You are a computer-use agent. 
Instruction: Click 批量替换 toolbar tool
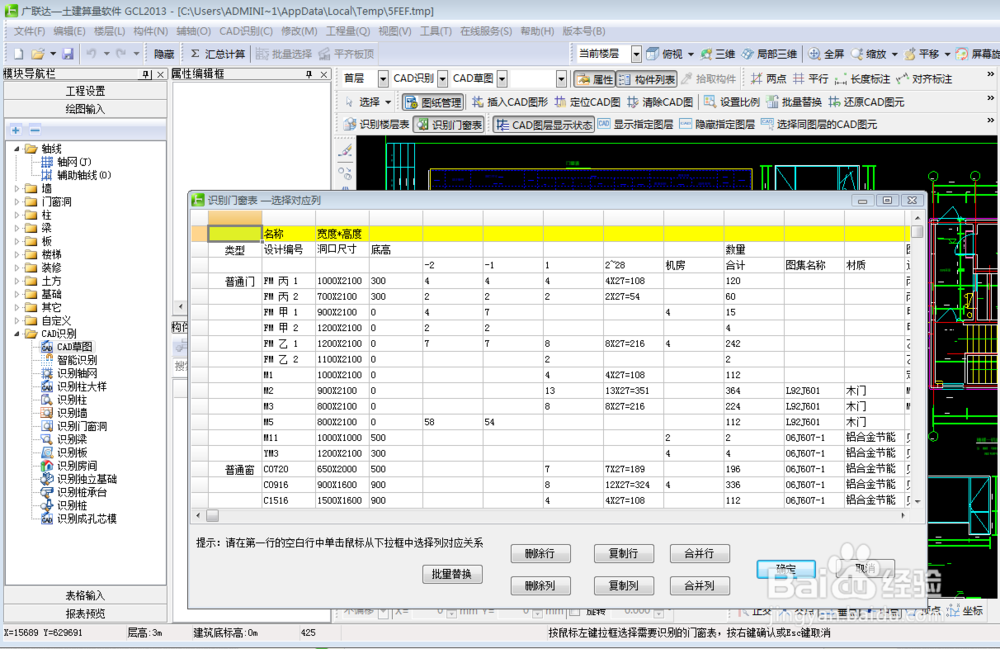[x=794, y=102]
